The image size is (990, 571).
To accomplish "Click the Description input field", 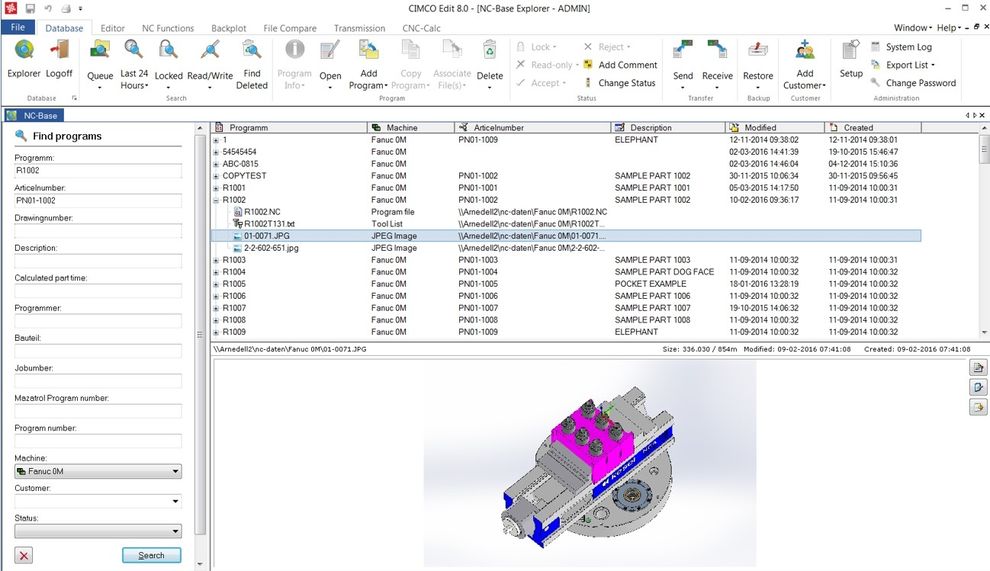I will 98,261.
